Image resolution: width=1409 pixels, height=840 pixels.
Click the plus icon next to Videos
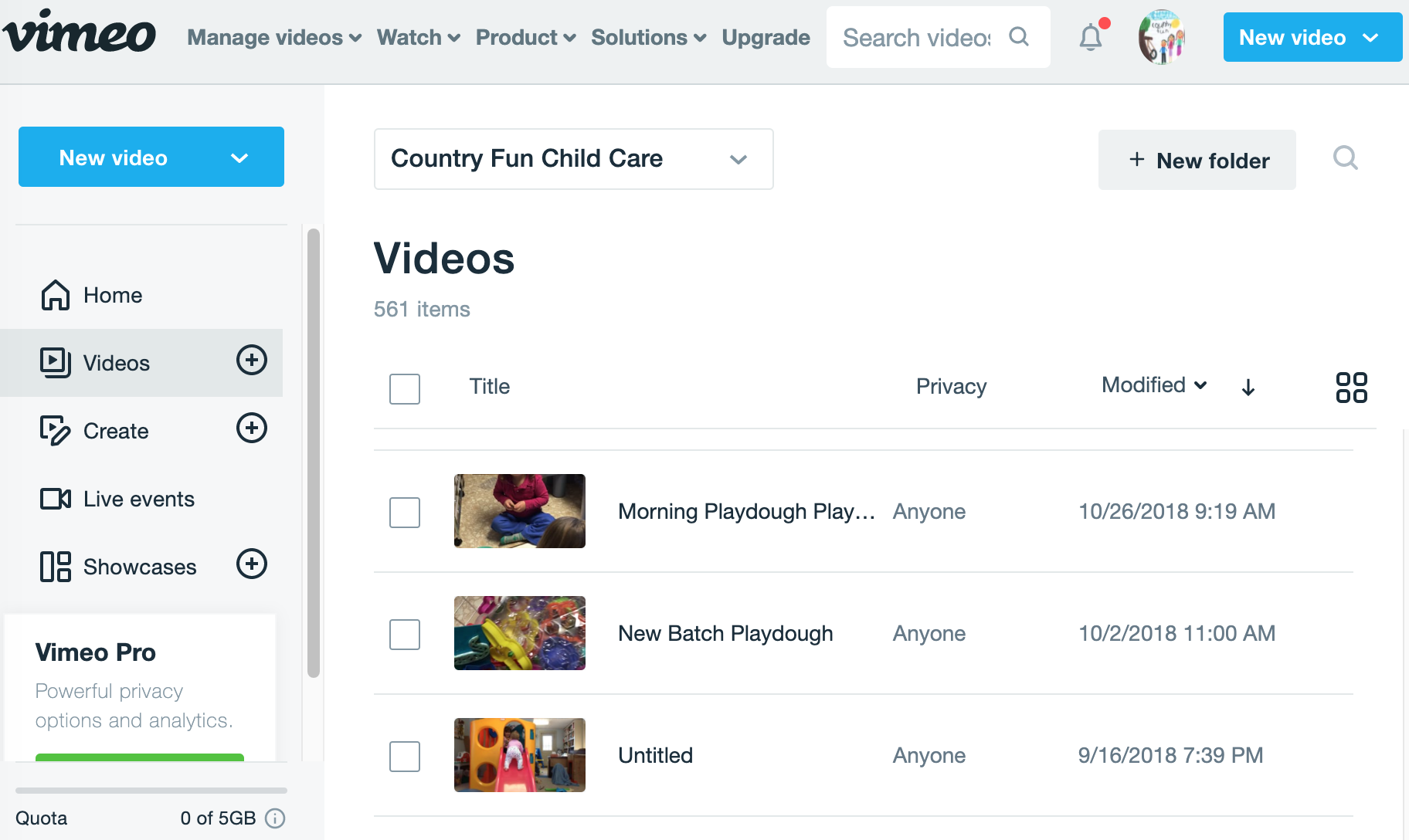tap(252, 361)
